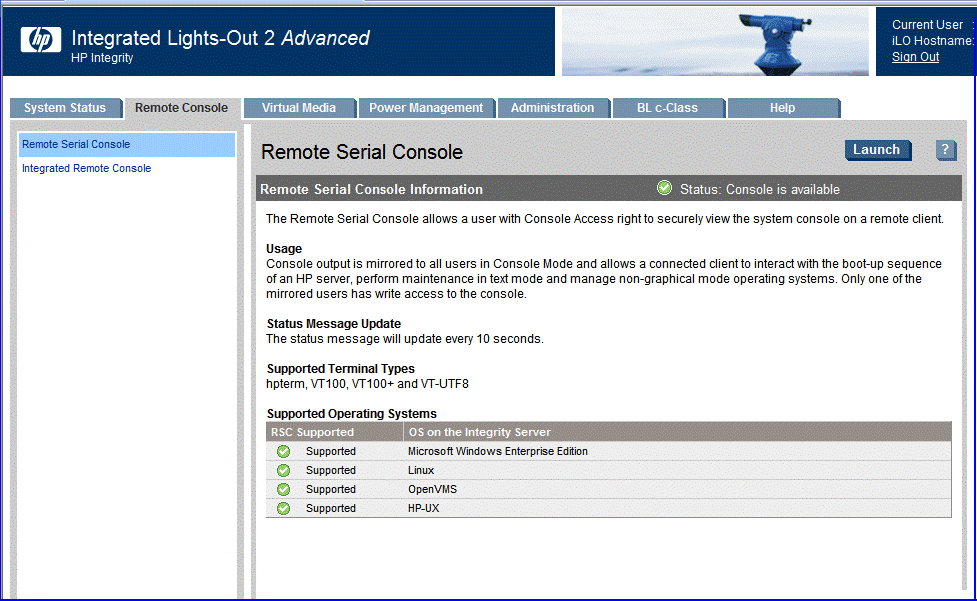Viewport: 977px width, 601px height.
Task: Open Integrated Remote Console from sidebar
Action: coord(87,168)
